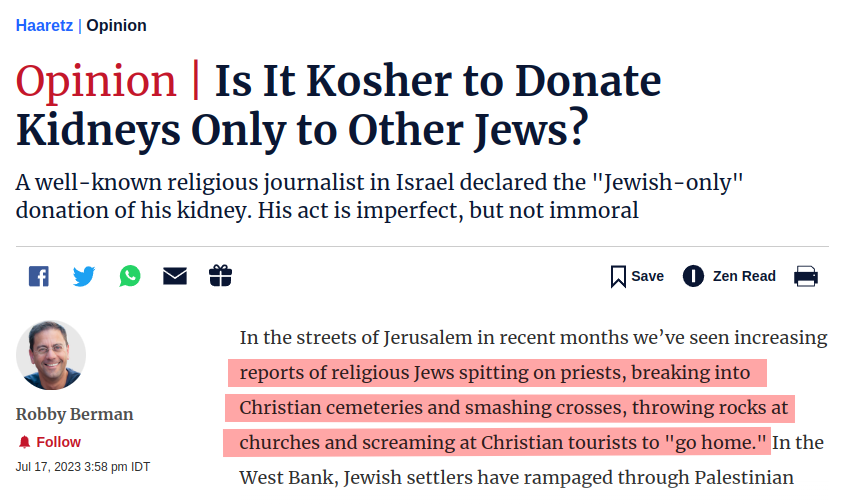The image size is (867, 504).
Task: Click the Save label text
Action: click(647, 276)
